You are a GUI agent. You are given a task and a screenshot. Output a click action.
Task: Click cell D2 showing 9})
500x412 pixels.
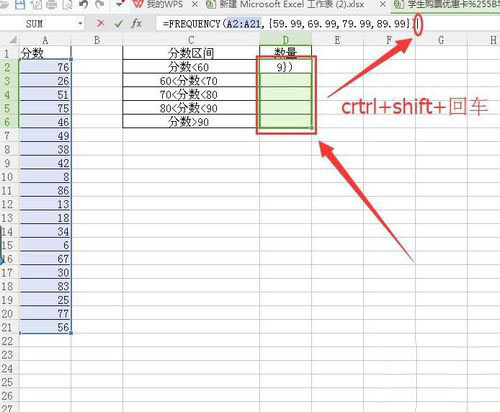285,67
